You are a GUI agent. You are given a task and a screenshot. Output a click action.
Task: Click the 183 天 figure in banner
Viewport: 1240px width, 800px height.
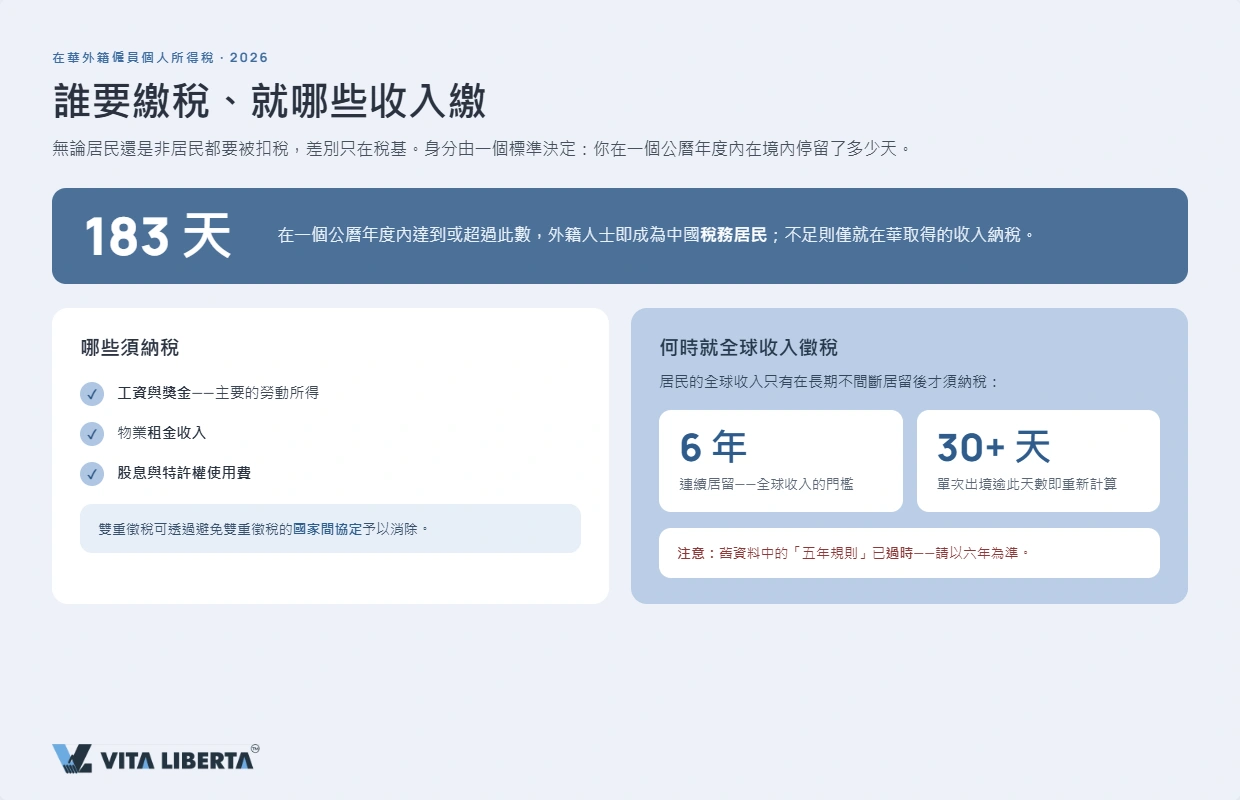coord(158,237)
